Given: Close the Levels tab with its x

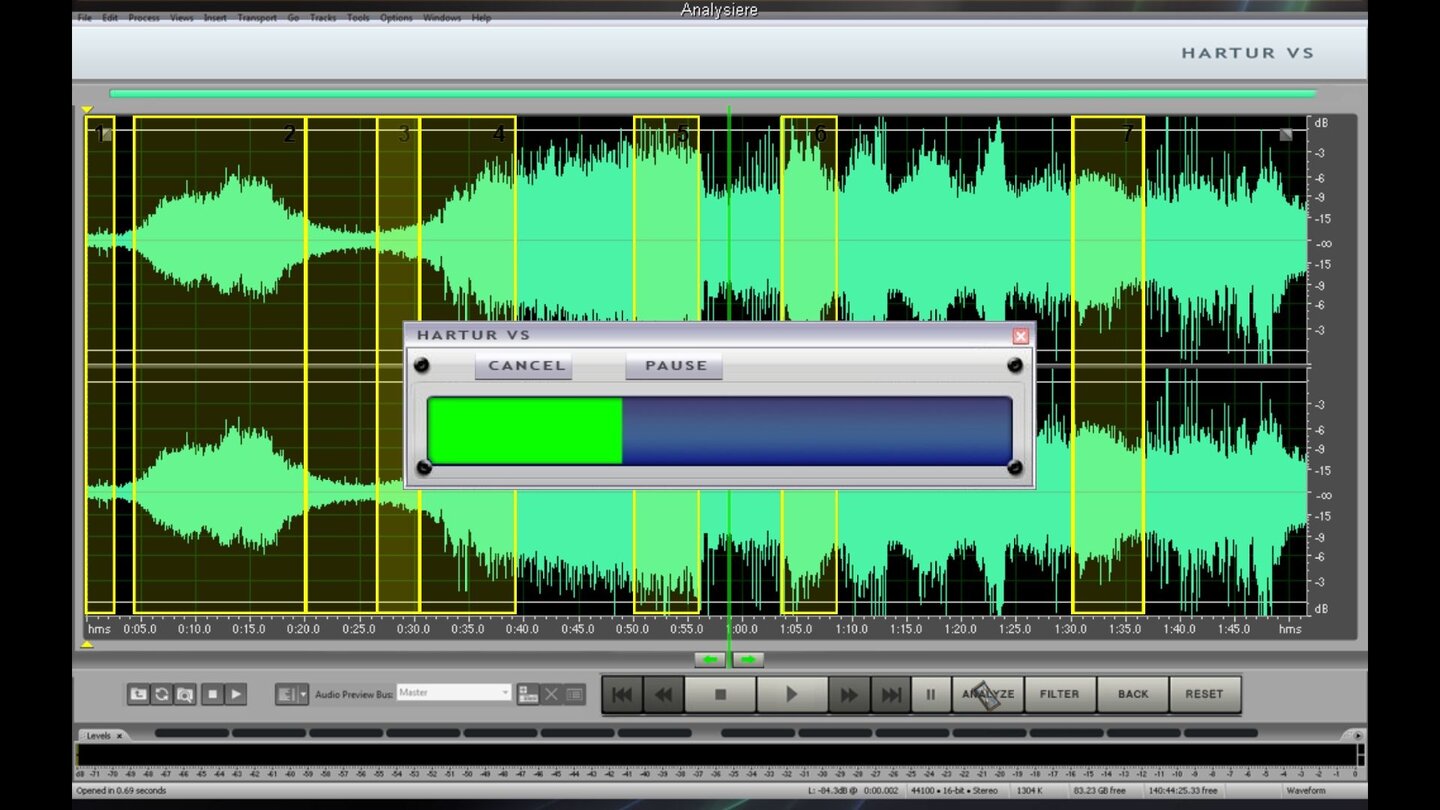Looking at the screenshot, I should click(119, 736).
